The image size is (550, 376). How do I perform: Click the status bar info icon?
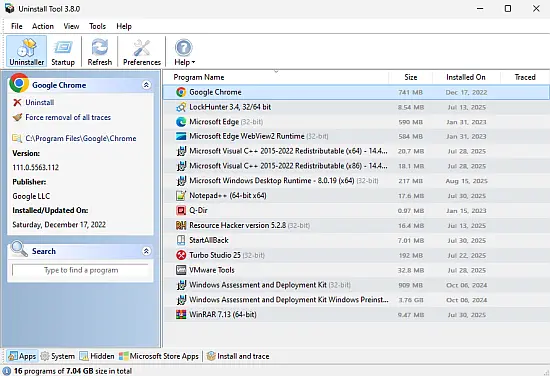click(7, 371)
